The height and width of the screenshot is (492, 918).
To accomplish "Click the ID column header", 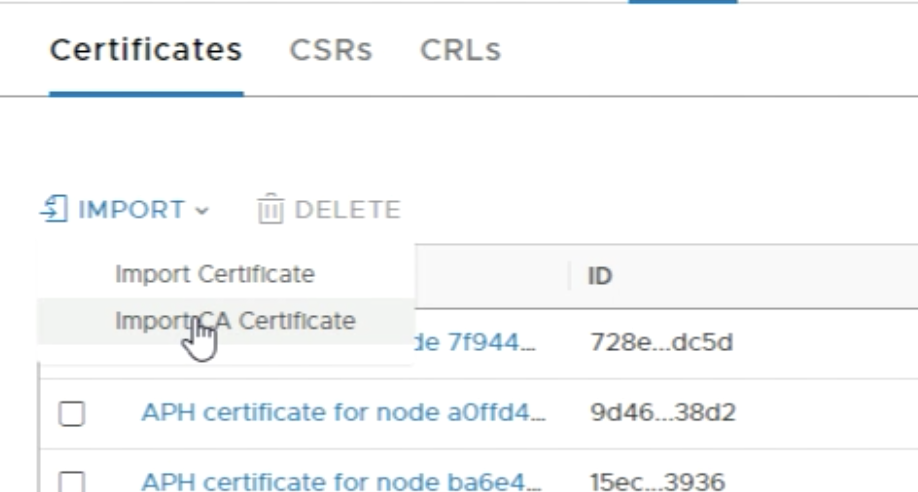I will pos(600,275).
